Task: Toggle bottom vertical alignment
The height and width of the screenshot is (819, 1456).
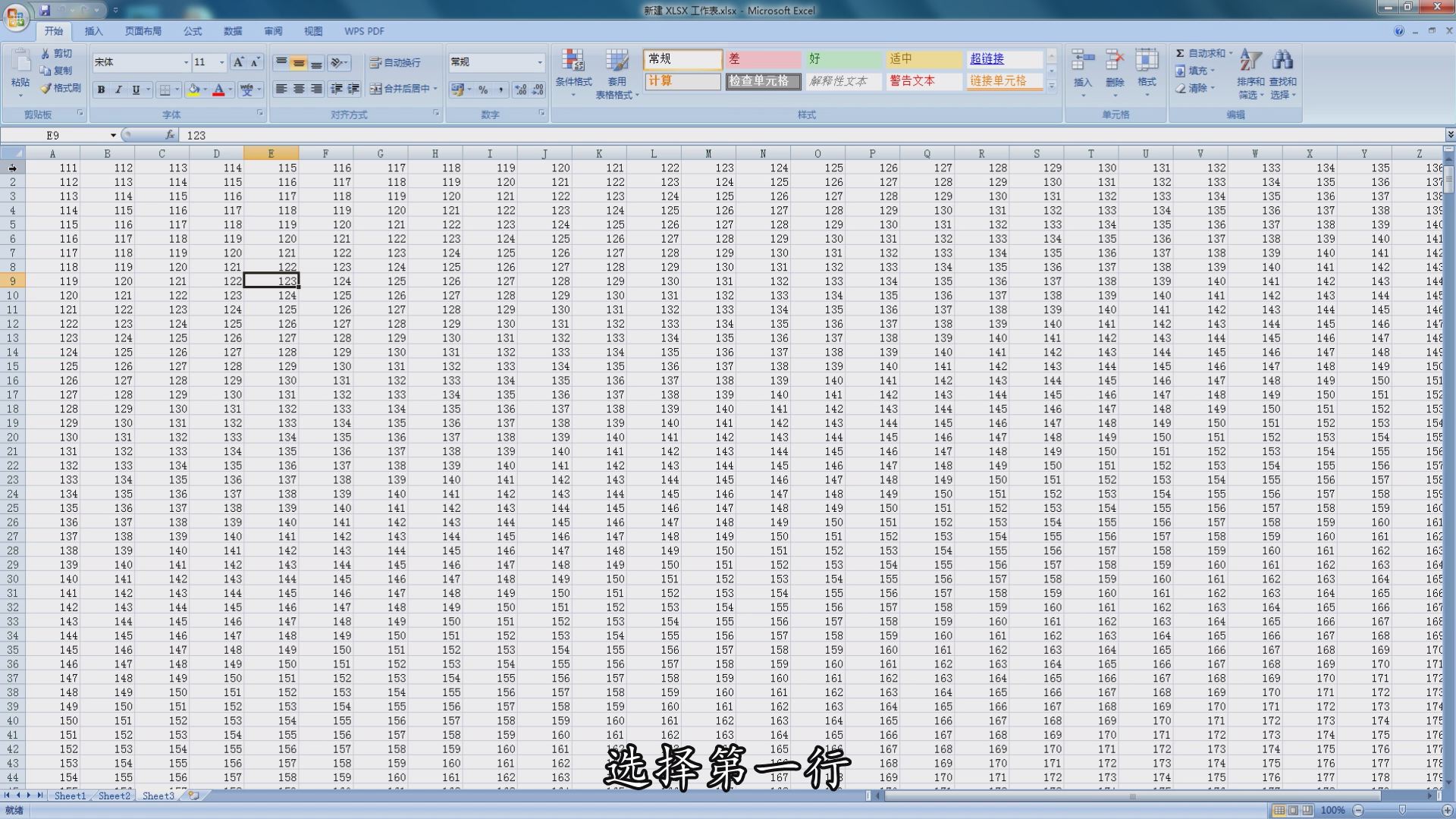Action: coord(316,62)
